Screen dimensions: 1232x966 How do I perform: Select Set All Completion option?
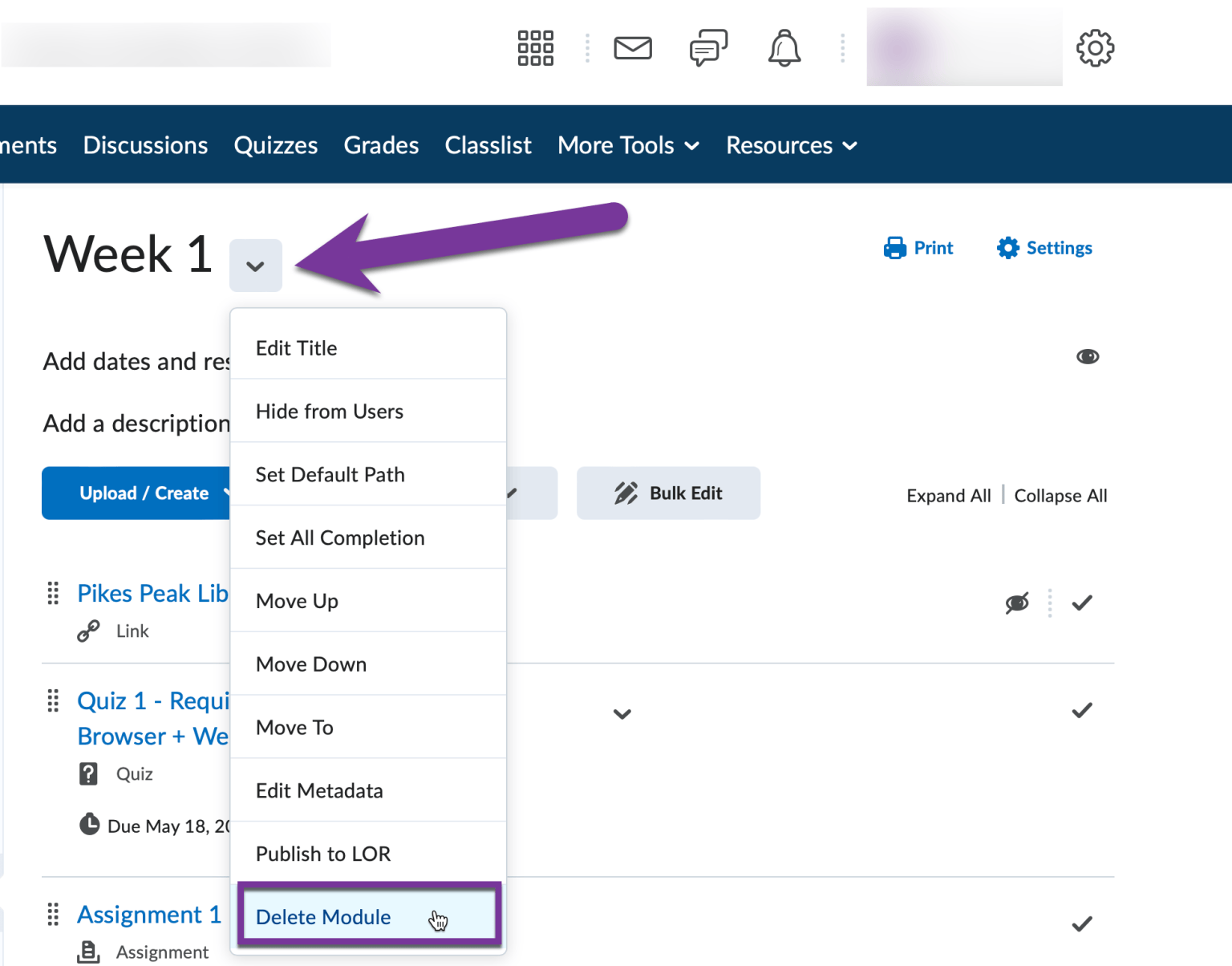(x=368, y=538)
